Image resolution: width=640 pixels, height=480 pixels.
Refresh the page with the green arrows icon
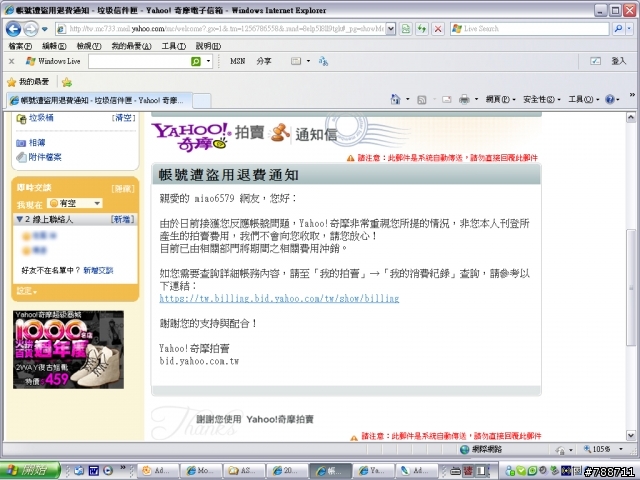click(x=422, y=29)
